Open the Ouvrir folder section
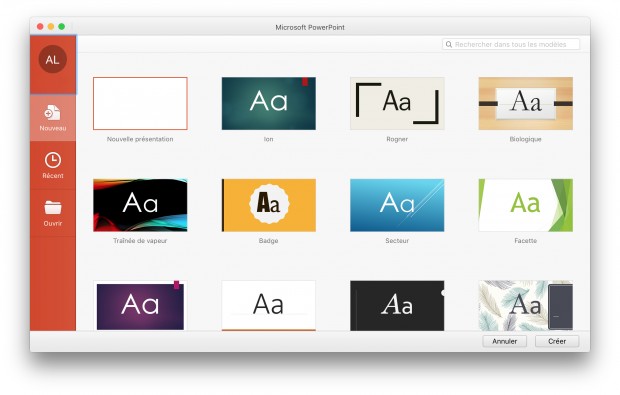 pyautogui.click(x=53, y=213)
